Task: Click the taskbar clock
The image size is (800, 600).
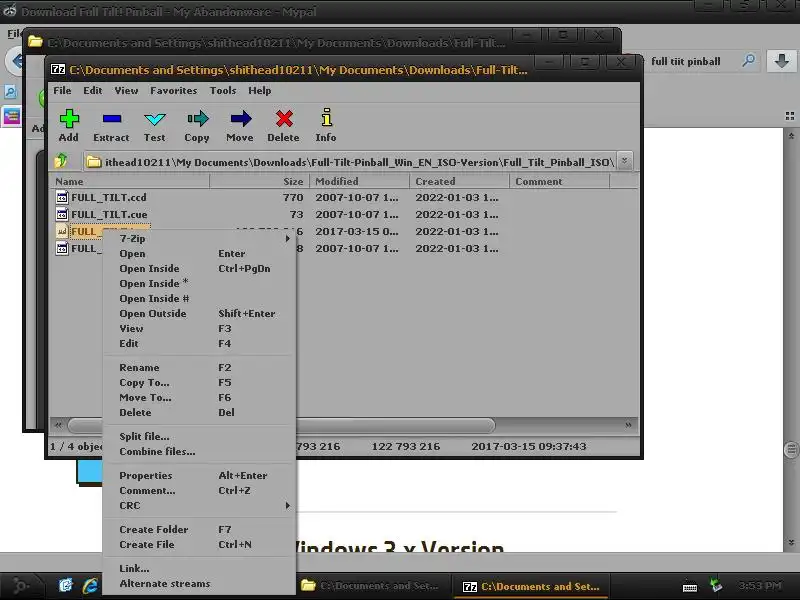Action: pos(760,586)
